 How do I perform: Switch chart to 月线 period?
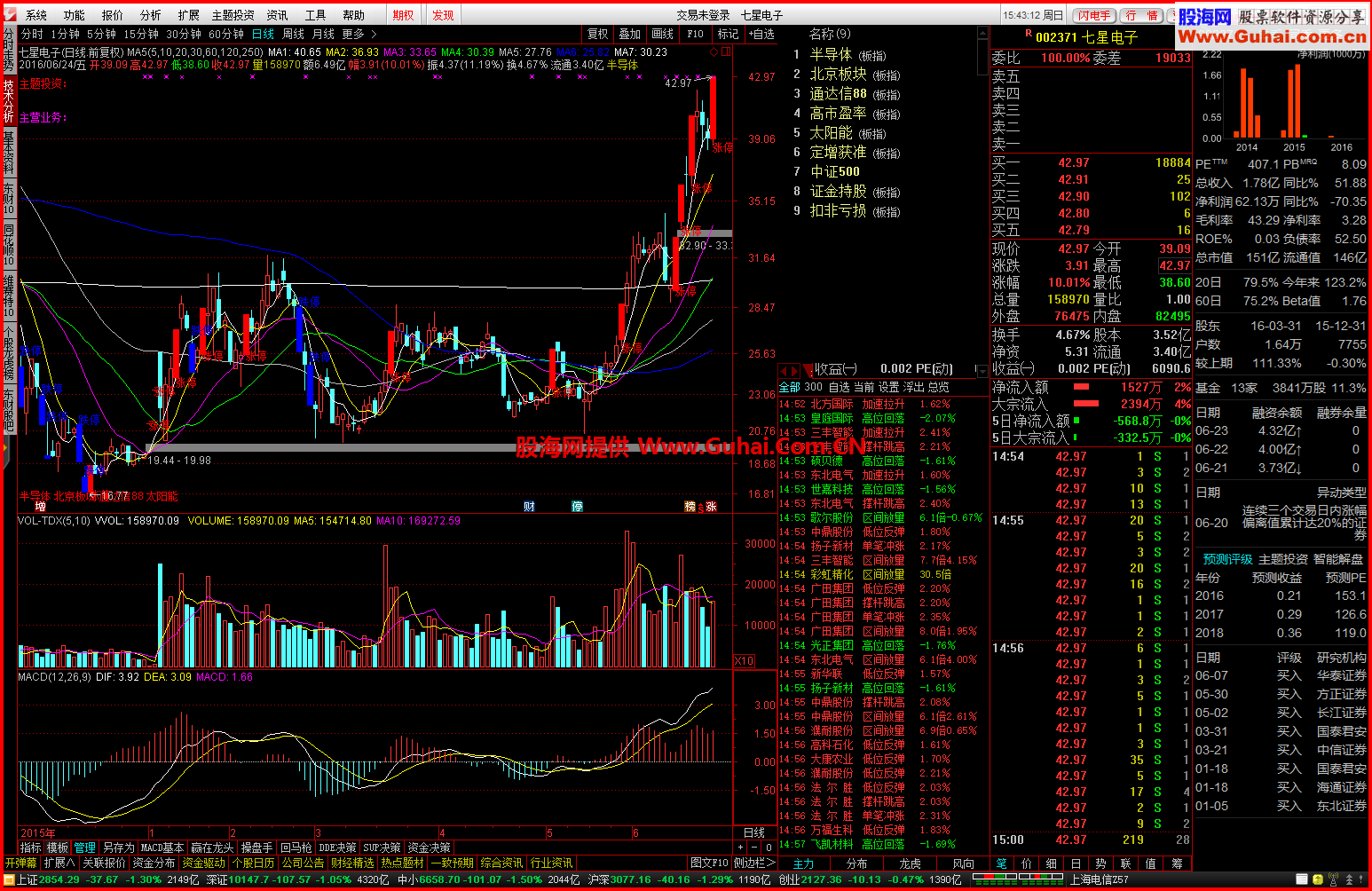[324, 34]
